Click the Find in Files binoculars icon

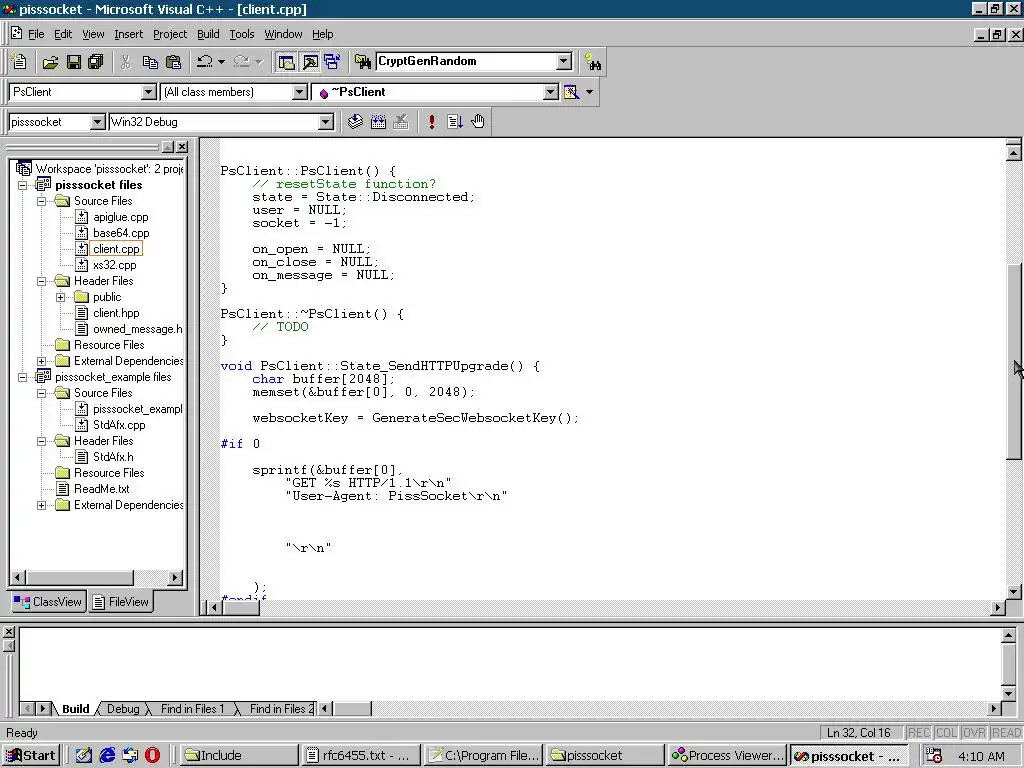(362, 62)
